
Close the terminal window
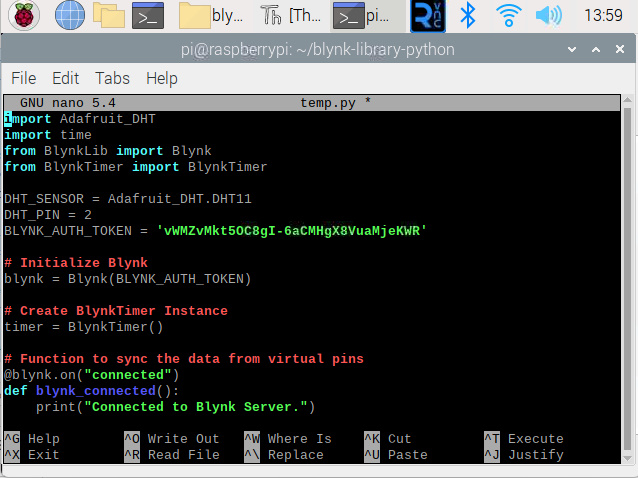tap(620, 50)
